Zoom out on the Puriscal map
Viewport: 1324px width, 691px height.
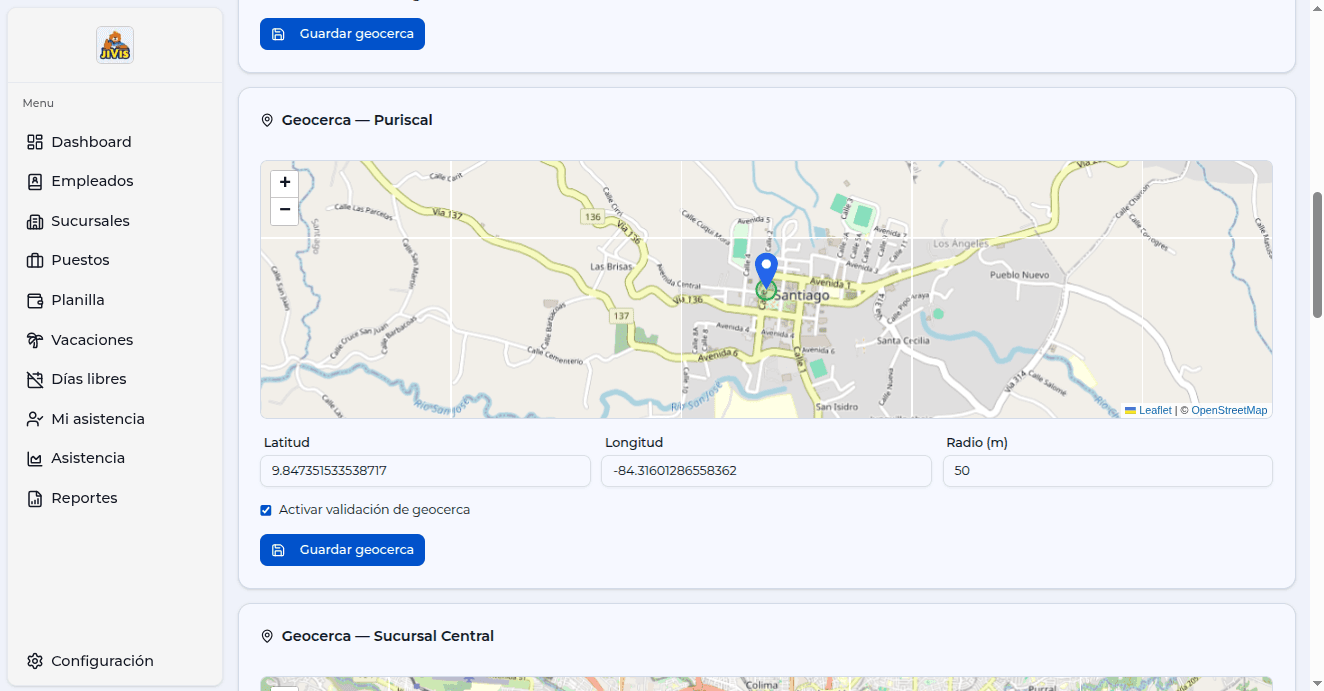point(285,210)
